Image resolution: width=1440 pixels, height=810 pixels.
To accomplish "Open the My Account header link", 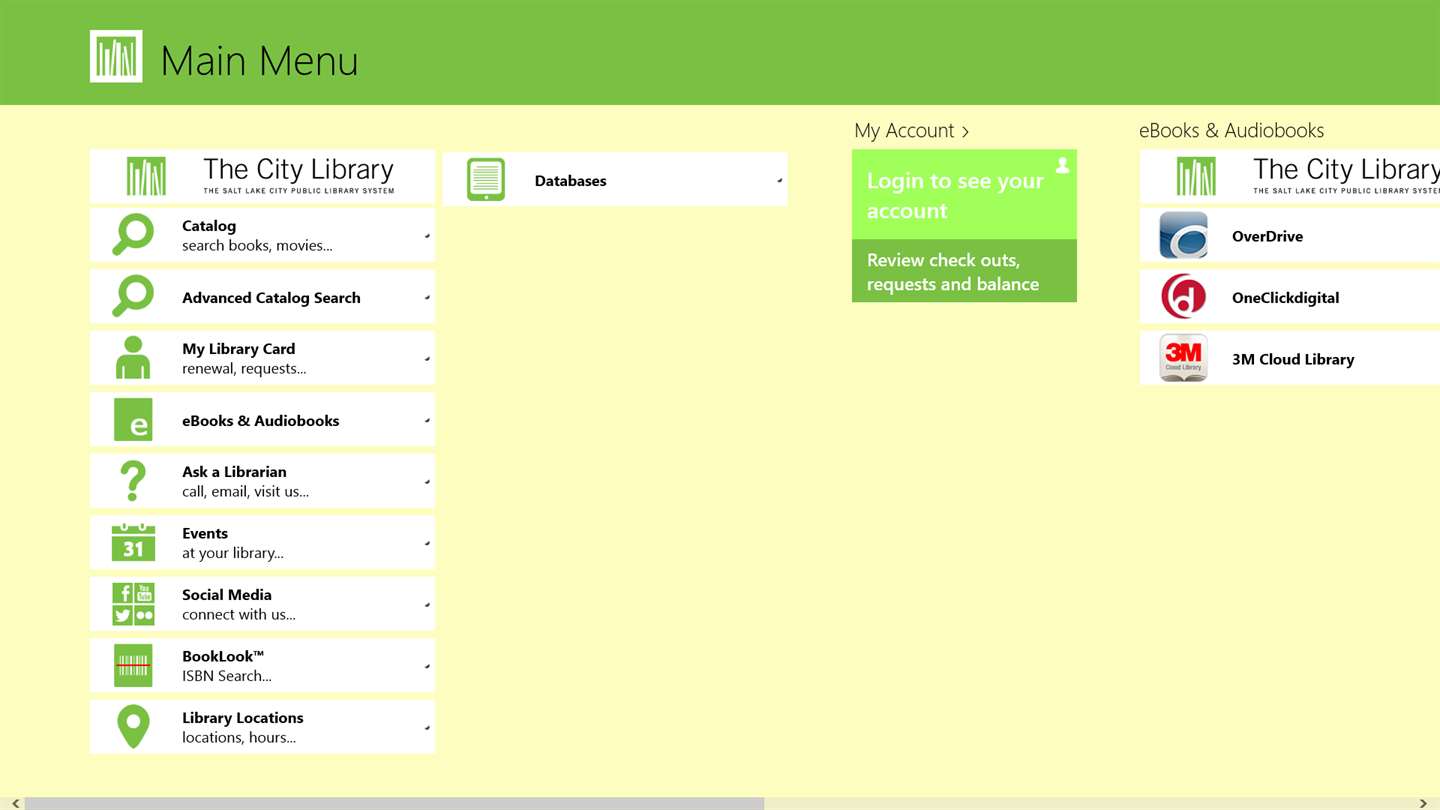I will coord(911,131).
